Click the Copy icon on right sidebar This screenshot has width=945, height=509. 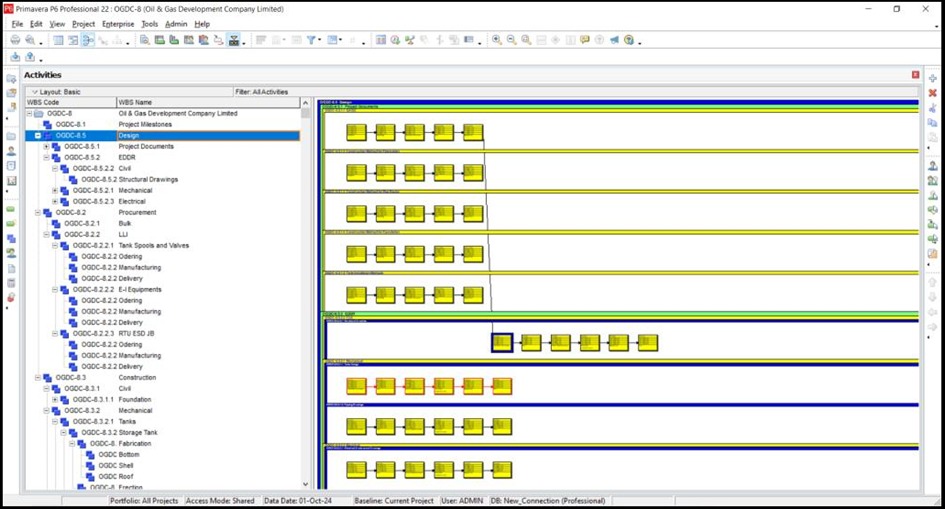tap(932, 122)
